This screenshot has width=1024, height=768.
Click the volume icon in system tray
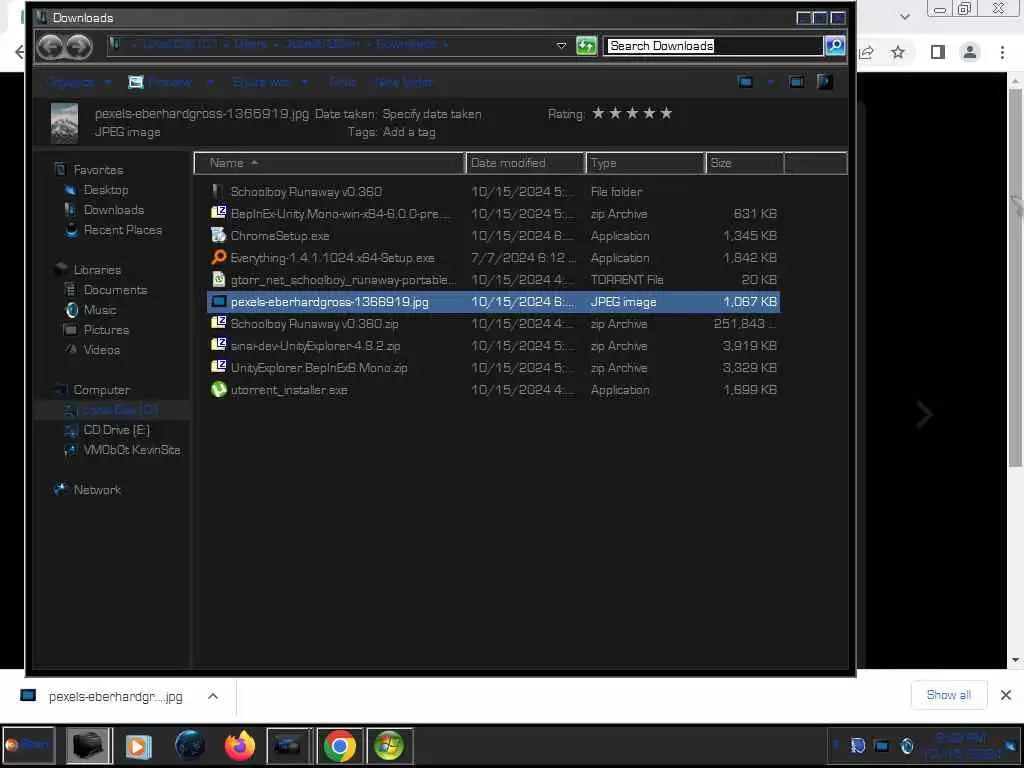[906, 745]
